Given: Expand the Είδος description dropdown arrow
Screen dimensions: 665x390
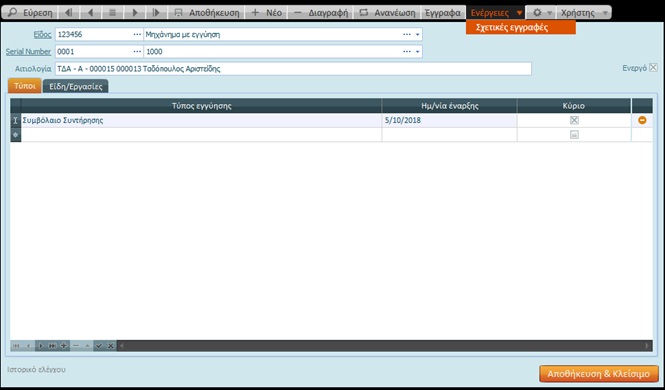Looking at the screenshot, I should [418, 35].
